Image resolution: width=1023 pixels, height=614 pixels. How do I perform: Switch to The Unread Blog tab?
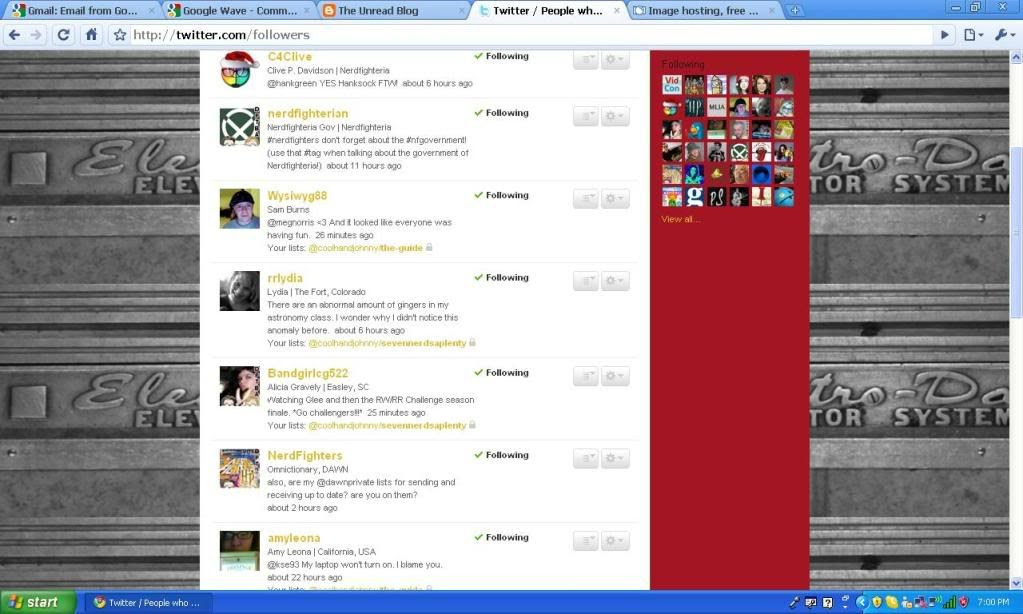(x=393, y=10)
